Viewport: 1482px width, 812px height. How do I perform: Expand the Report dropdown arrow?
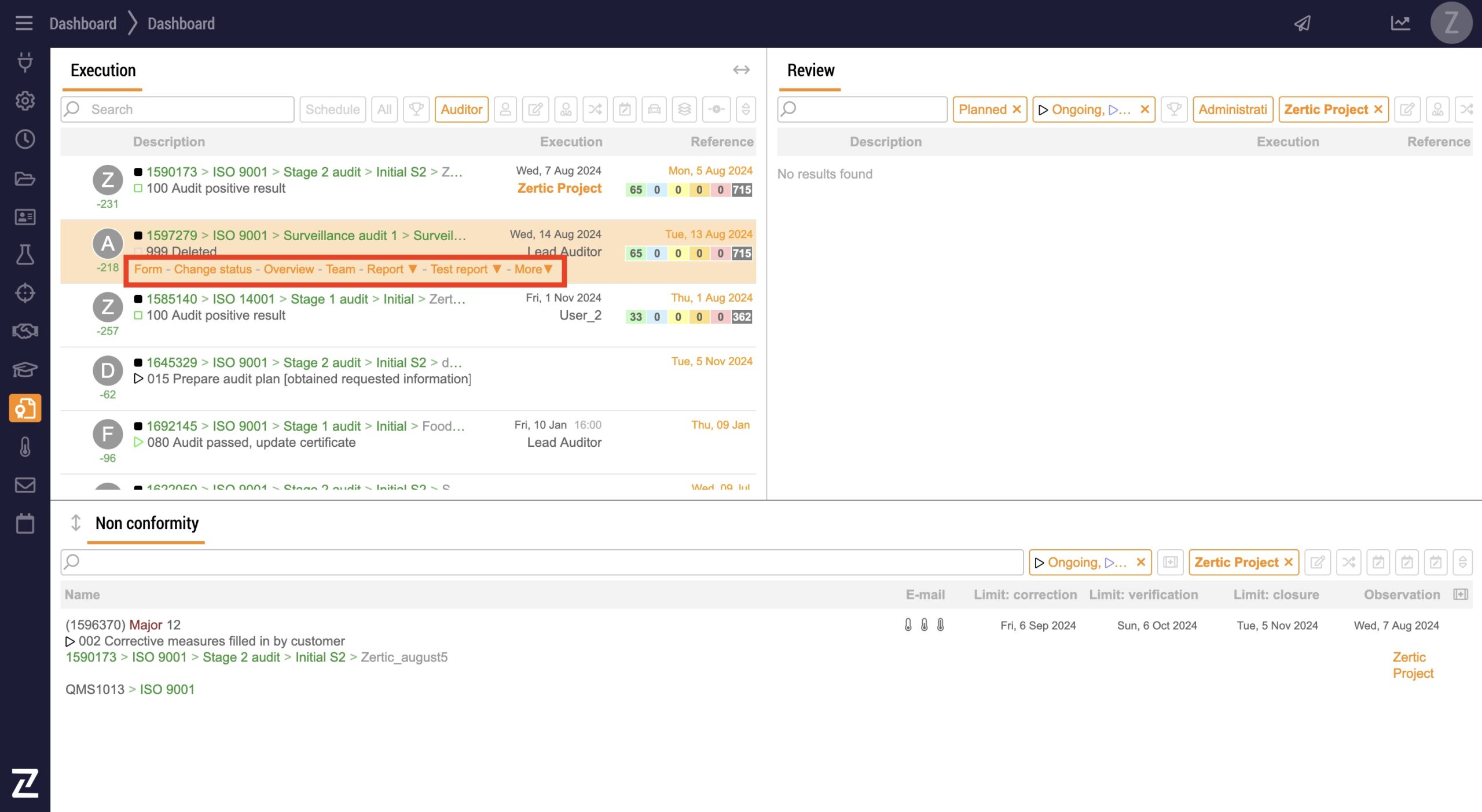(x=413, y=269)
